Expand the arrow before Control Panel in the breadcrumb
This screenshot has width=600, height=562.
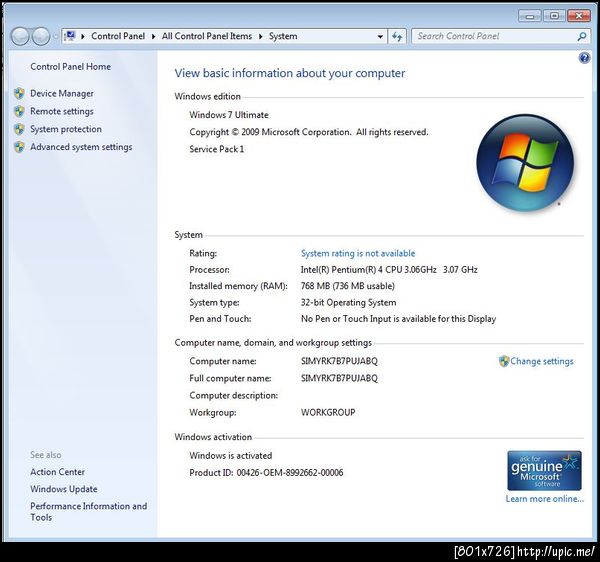coord(83,36)
